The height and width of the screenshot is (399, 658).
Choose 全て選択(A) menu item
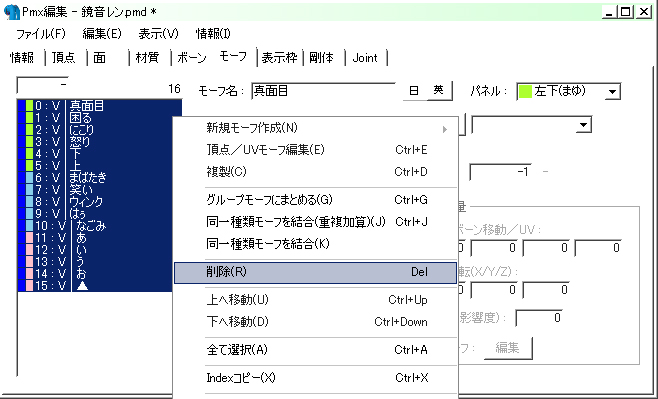coord(315,349)
